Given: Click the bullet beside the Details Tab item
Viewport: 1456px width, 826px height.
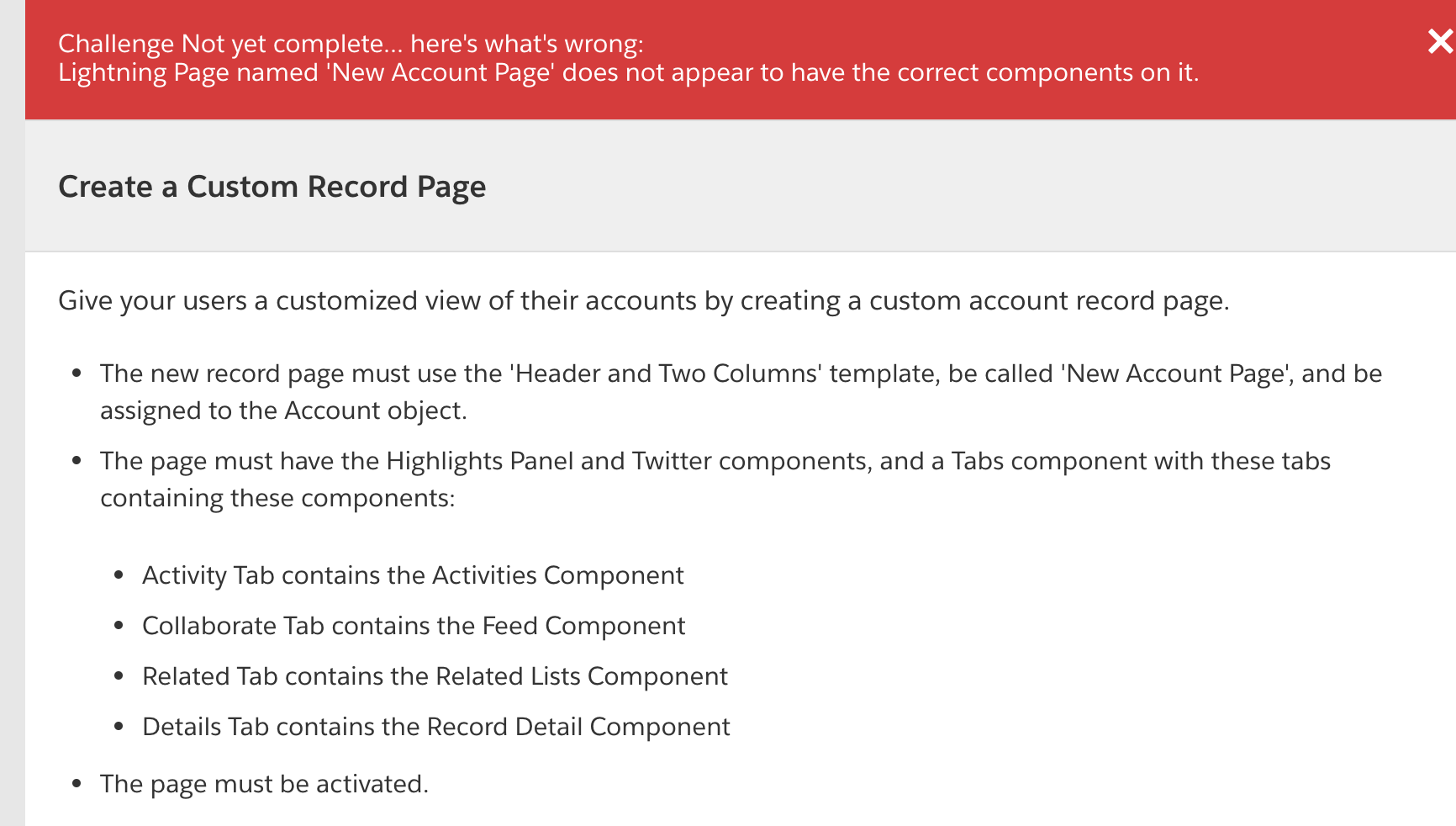Looking at the screenshot, I should pos(119,728).
